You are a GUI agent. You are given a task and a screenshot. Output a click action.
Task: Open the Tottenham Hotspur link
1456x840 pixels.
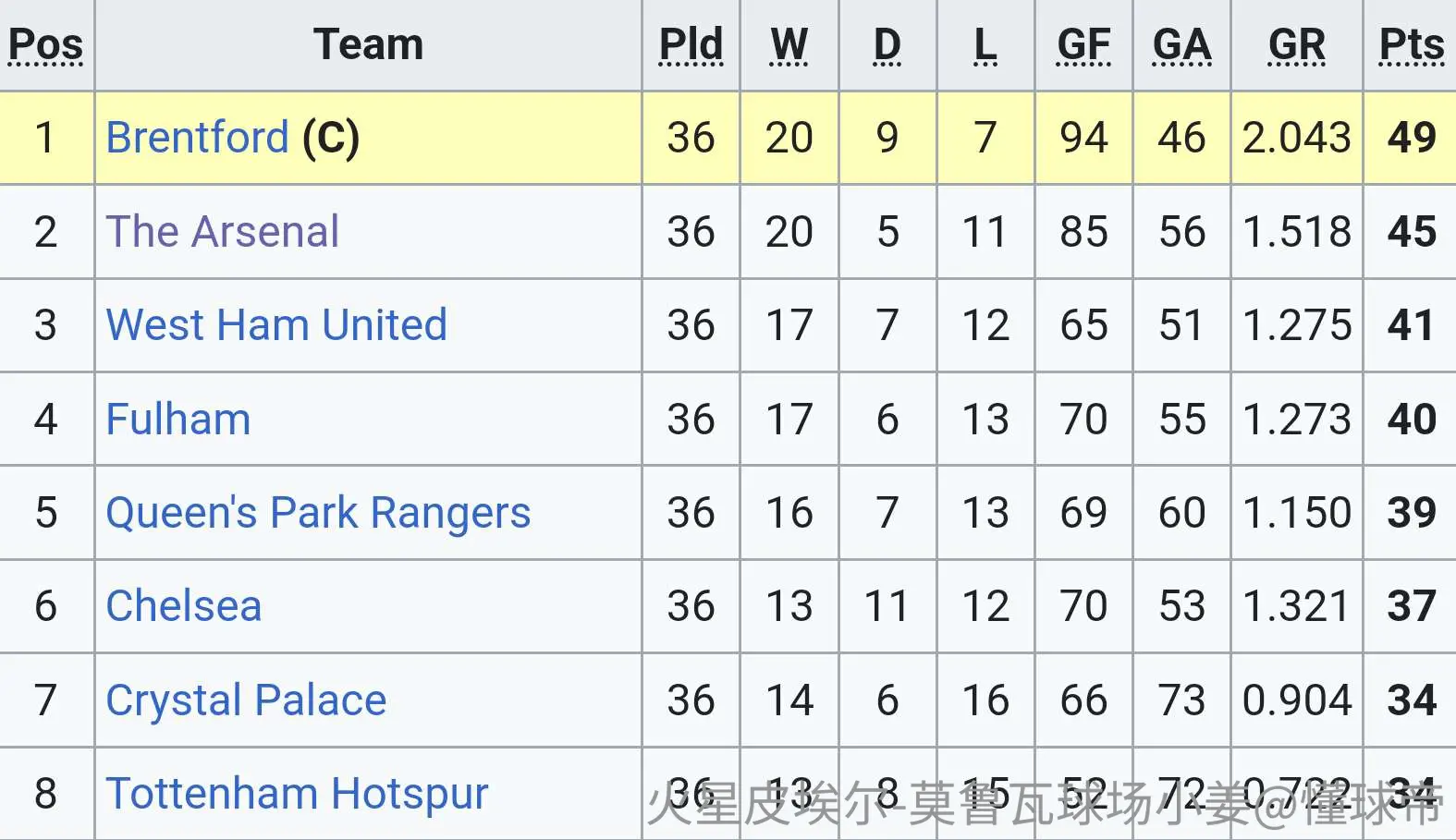coord(297,794)
